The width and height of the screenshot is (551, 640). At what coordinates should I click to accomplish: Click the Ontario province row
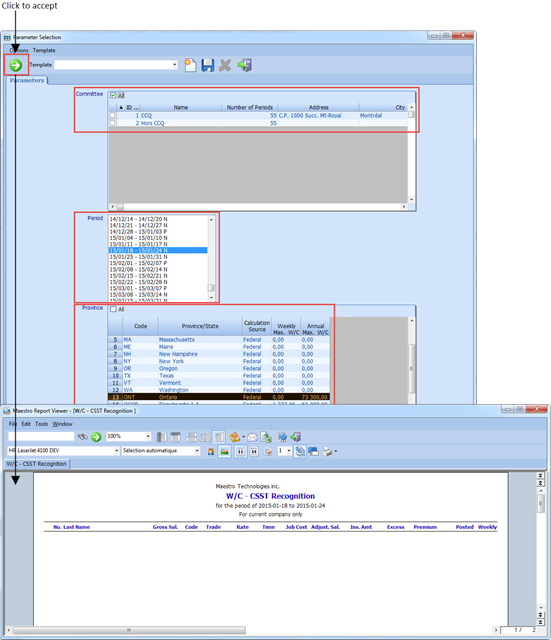[218, 397]
